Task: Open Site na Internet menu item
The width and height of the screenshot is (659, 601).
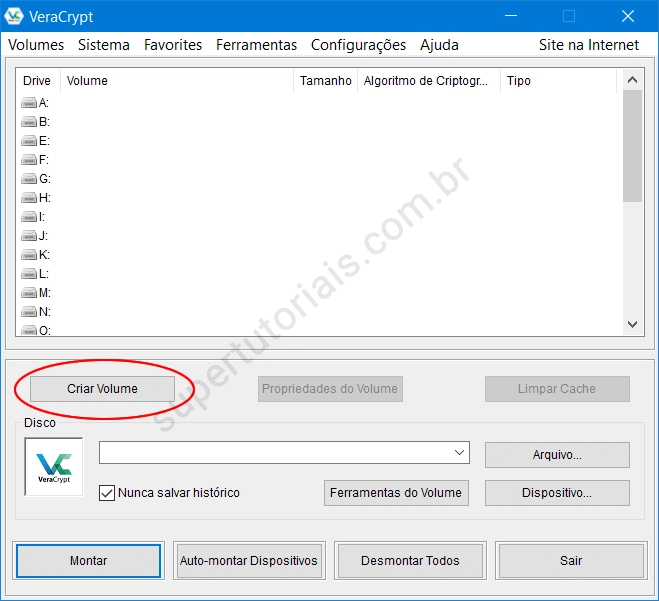Action: [589, 45]
